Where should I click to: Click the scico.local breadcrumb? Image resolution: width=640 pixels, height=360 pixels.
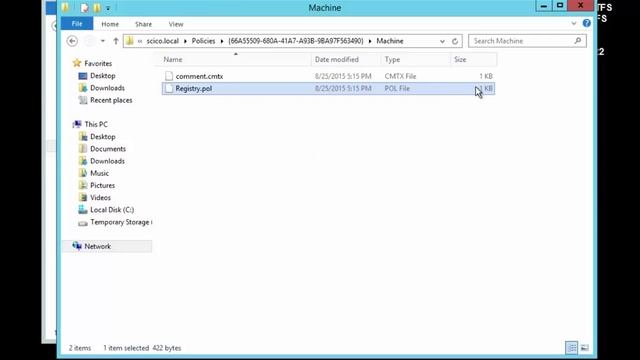(x=162, y=41)
